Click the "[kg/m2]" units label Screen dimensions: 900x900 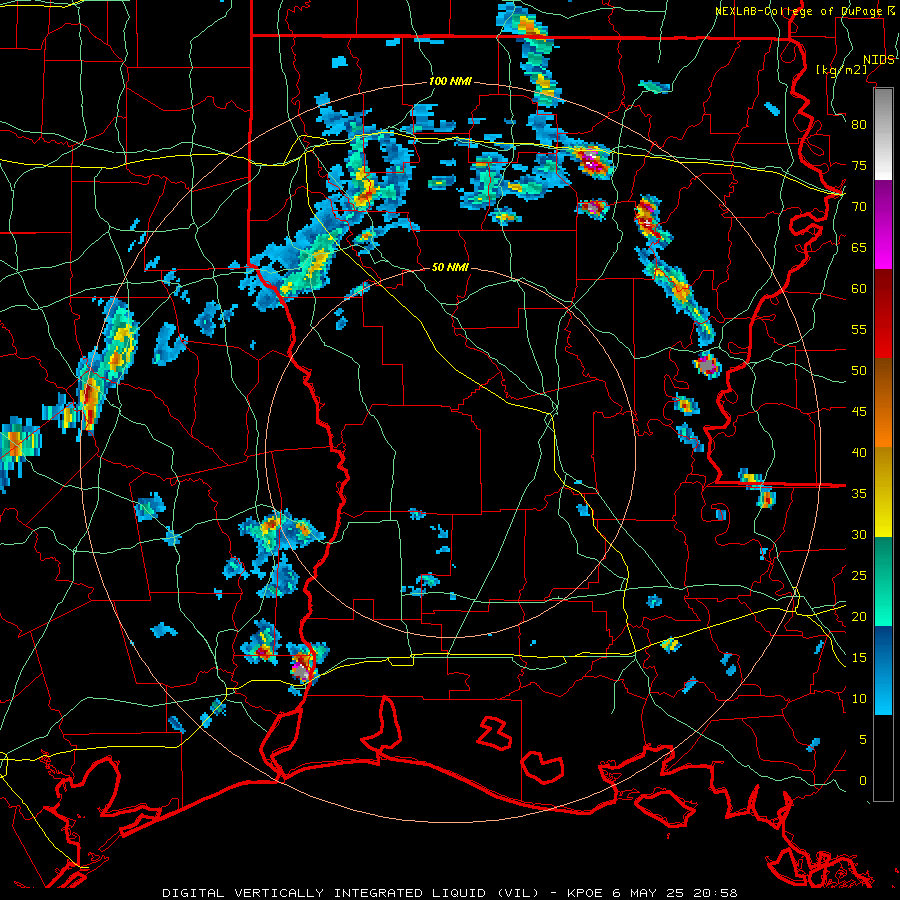click(841, 70)
